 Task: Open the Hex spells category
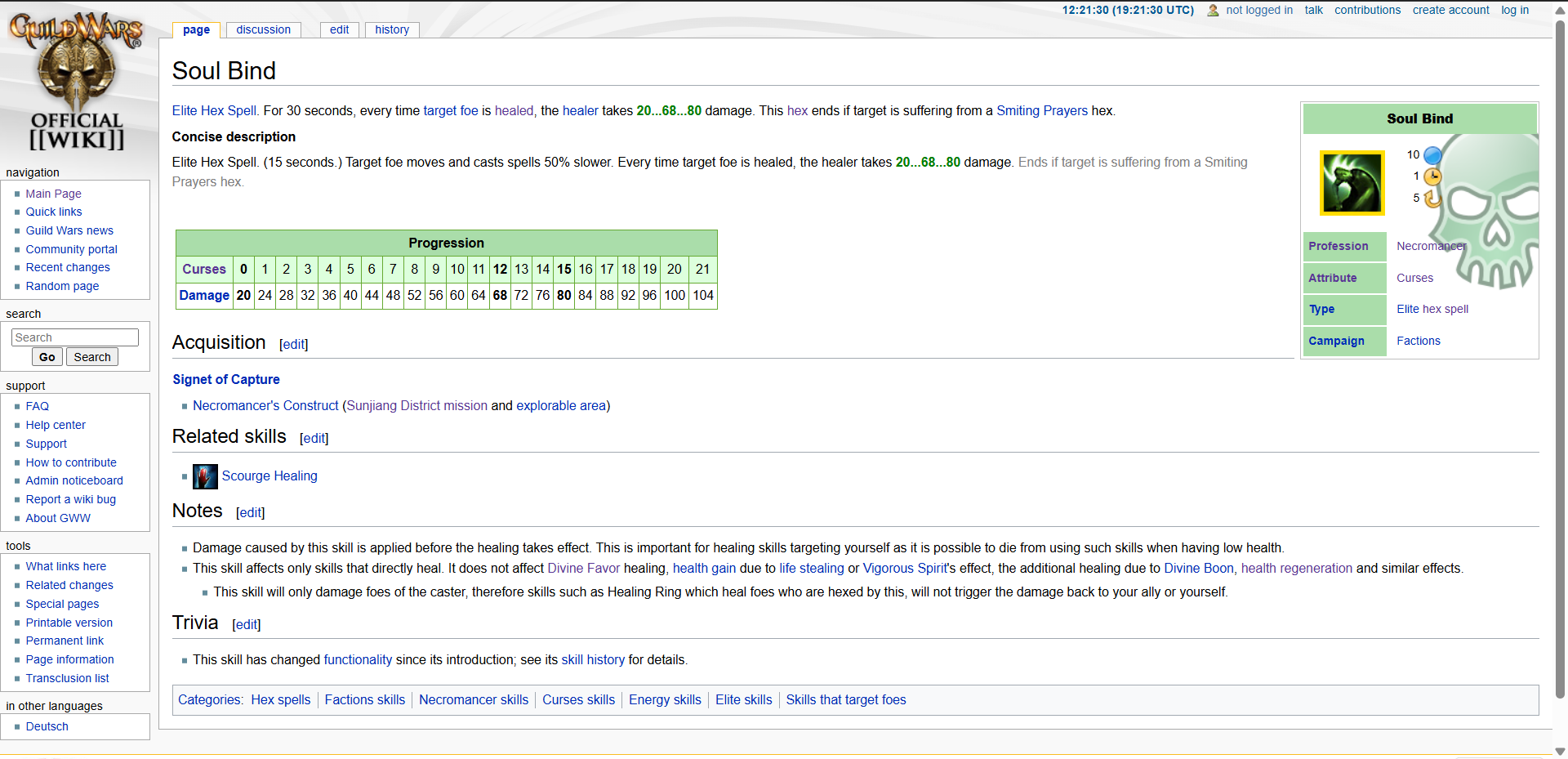[281, 699]
